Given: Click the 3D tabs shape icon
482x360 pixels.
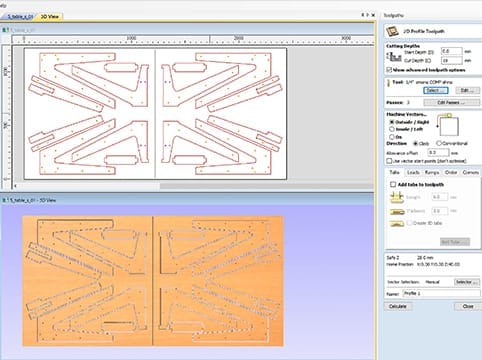Looking at the screenshot, I should point(396,223).
